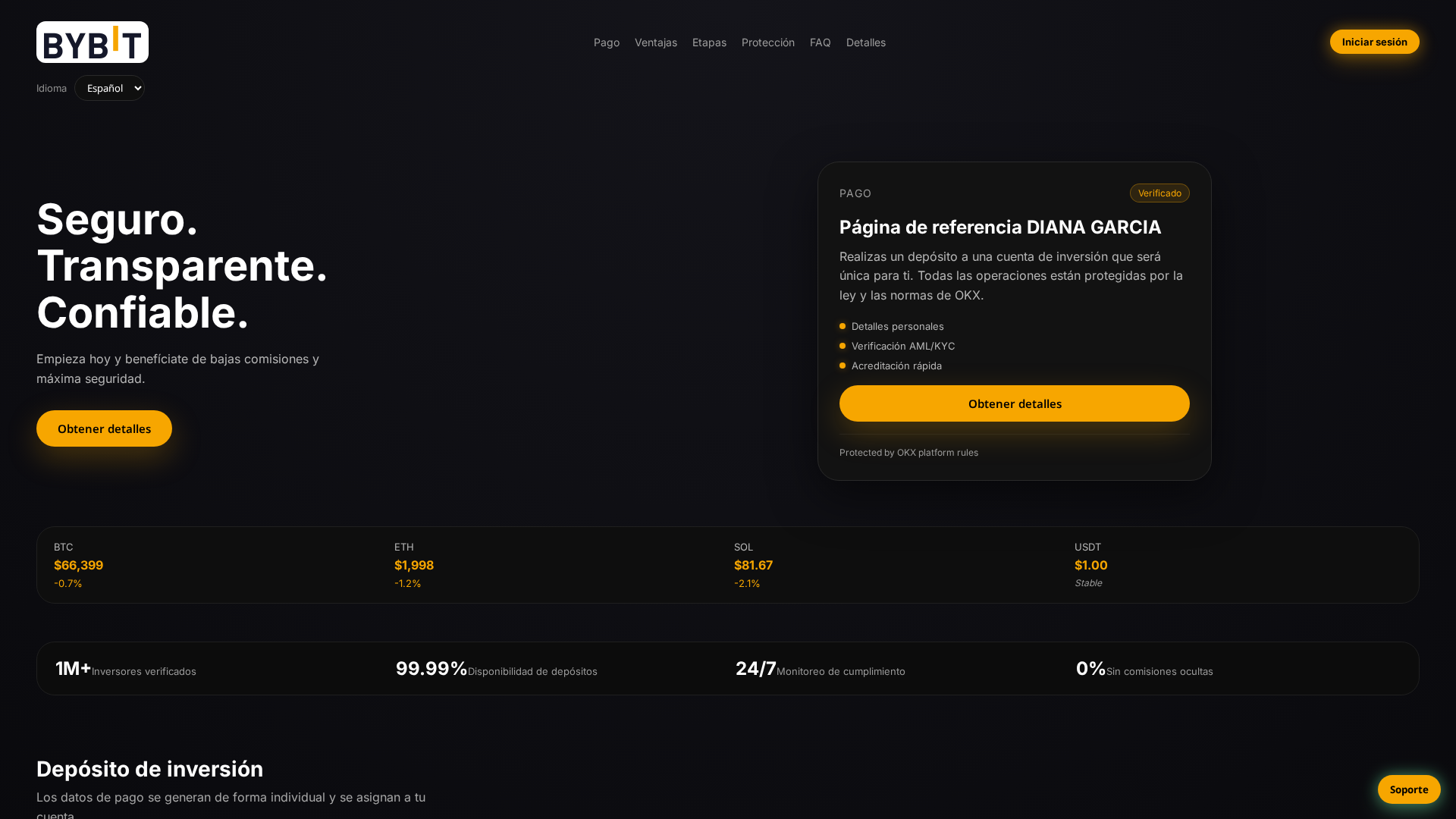Image resolution: width=1456 pixels, height=819 pixels.
Task: Click the Iniciar sesión button
Action: (x=1375, y=42)
